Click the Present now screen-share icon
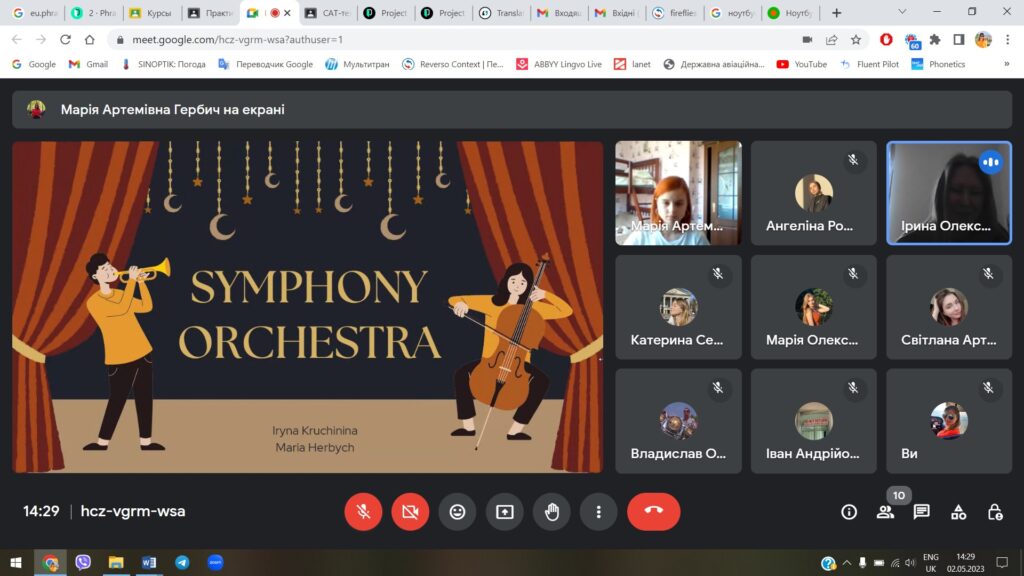The image size is (1024, 576). (504, 512)
